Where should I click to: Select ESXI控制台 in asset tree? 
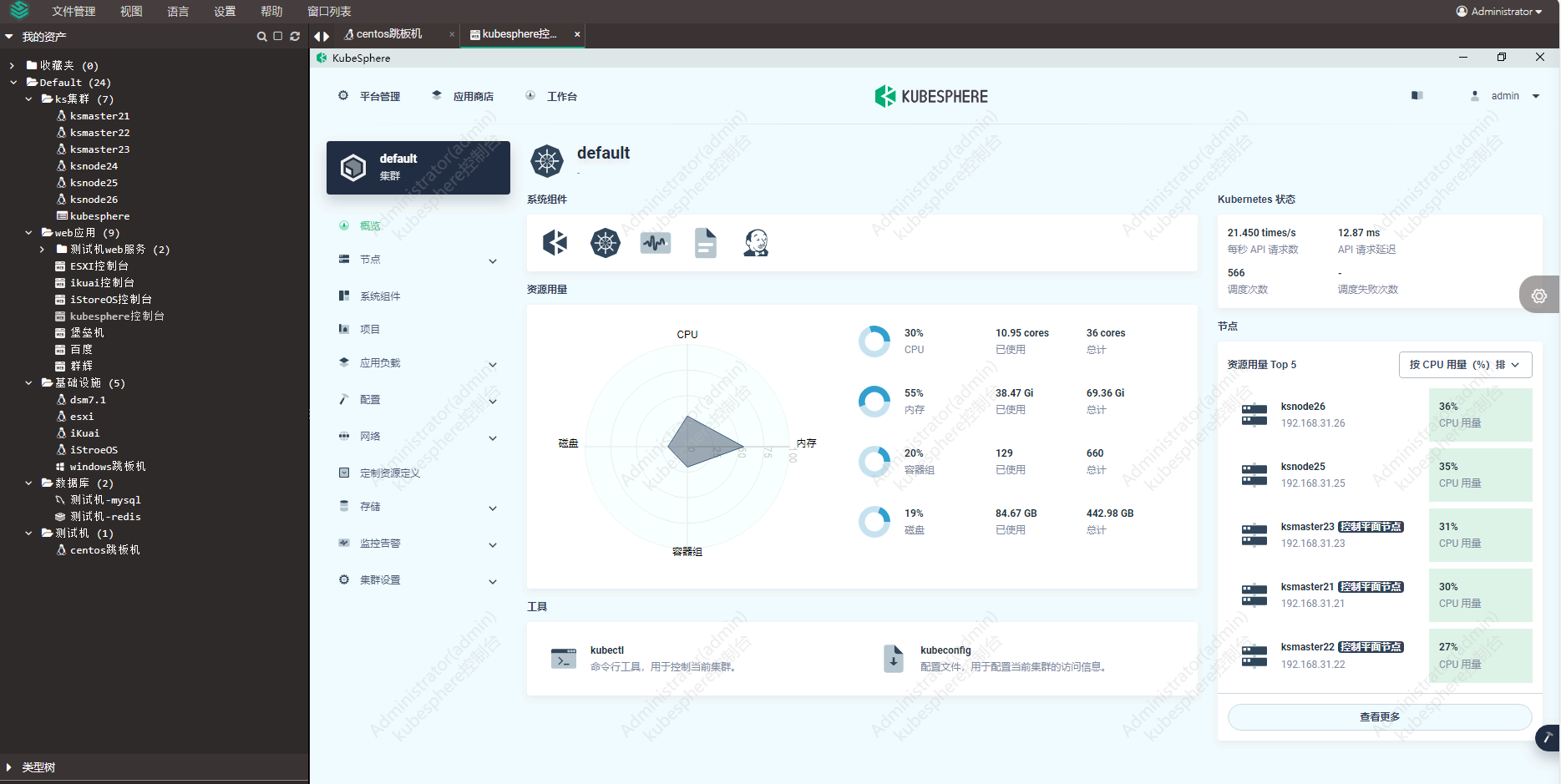[x=99, y=266]
